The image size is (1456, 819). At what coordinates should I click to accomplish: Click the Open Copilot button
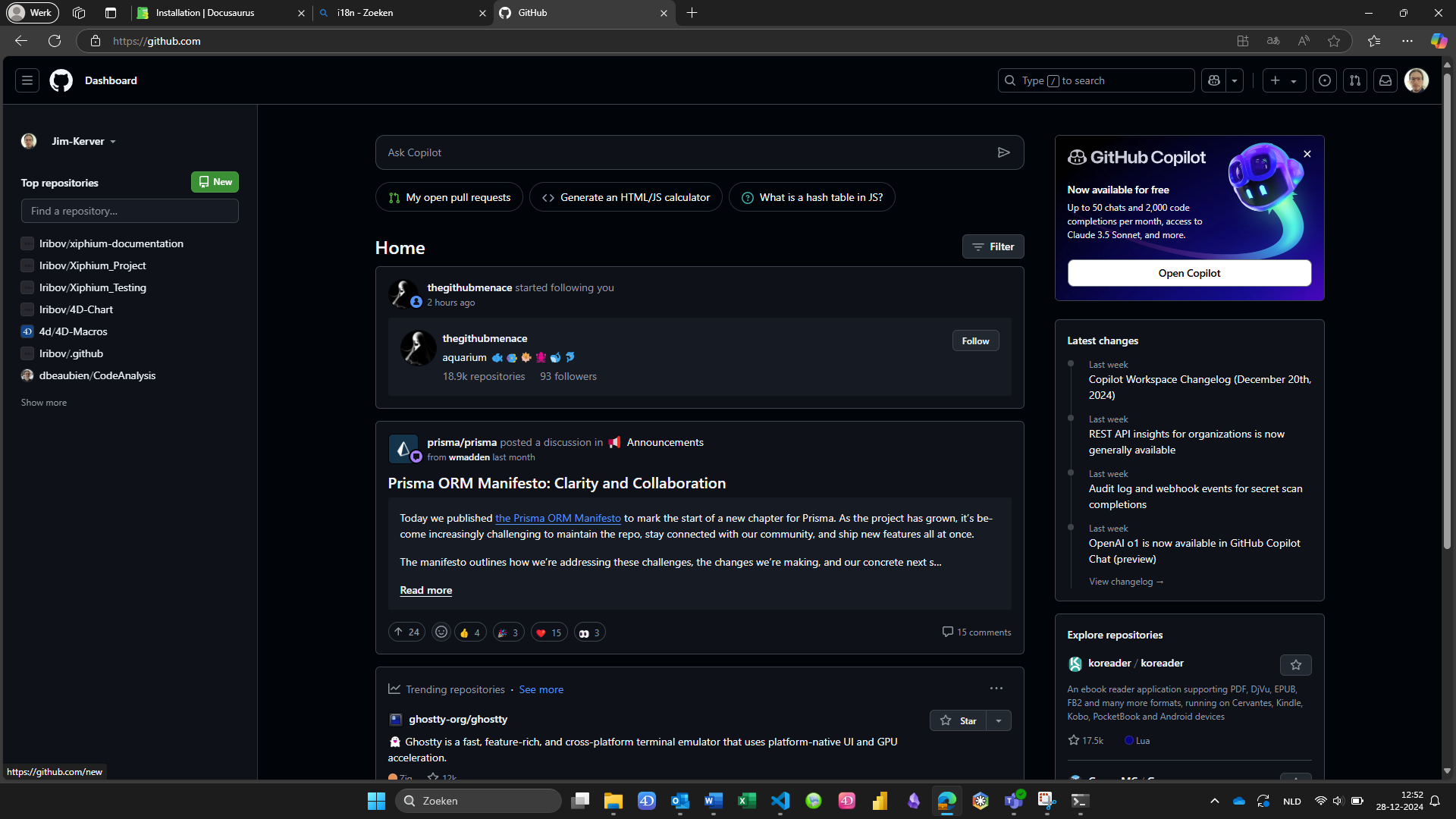click(1189, 273)
